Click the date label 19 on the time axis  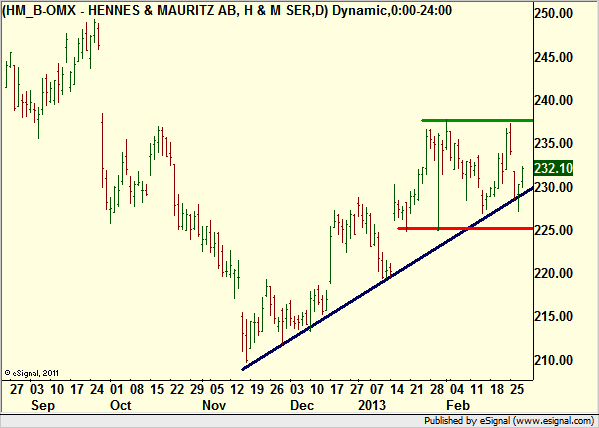[x=257, y=390]
